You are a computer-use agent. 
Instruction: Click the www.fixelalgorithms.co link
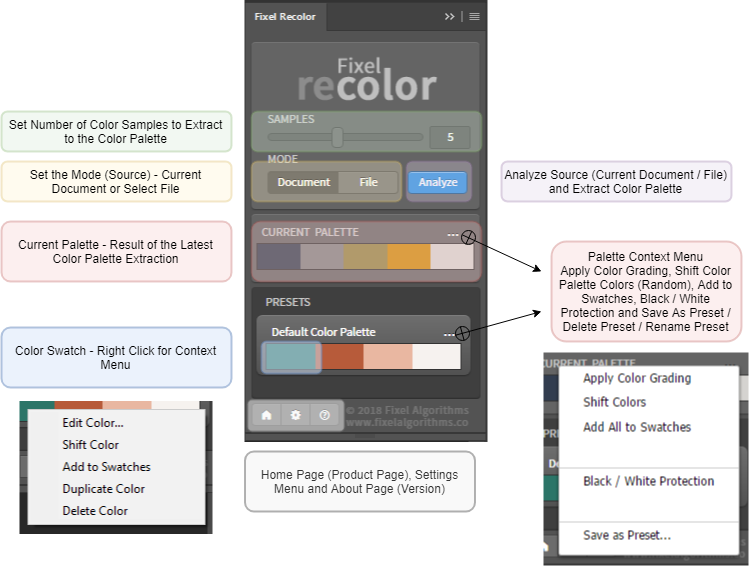pyautogui.click(x=407, y=422)
